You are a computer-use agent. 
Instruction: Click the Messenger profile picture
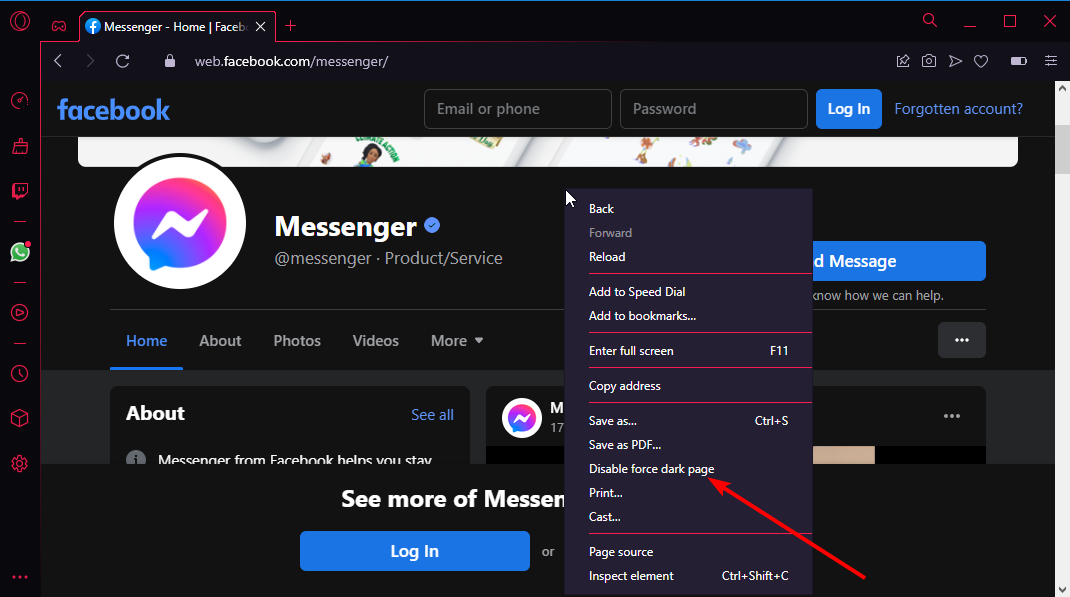[x=180, y=223]
